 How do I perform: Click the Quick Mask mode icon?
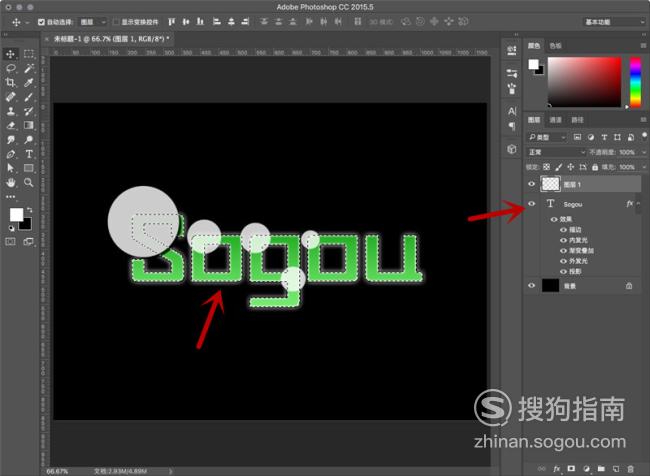click(x=10, y=241)
